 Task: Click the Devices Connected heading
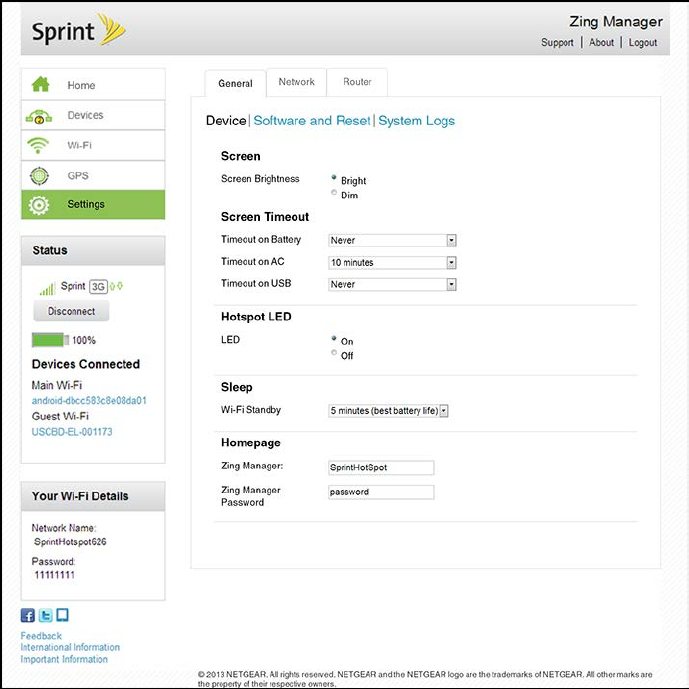86,364
